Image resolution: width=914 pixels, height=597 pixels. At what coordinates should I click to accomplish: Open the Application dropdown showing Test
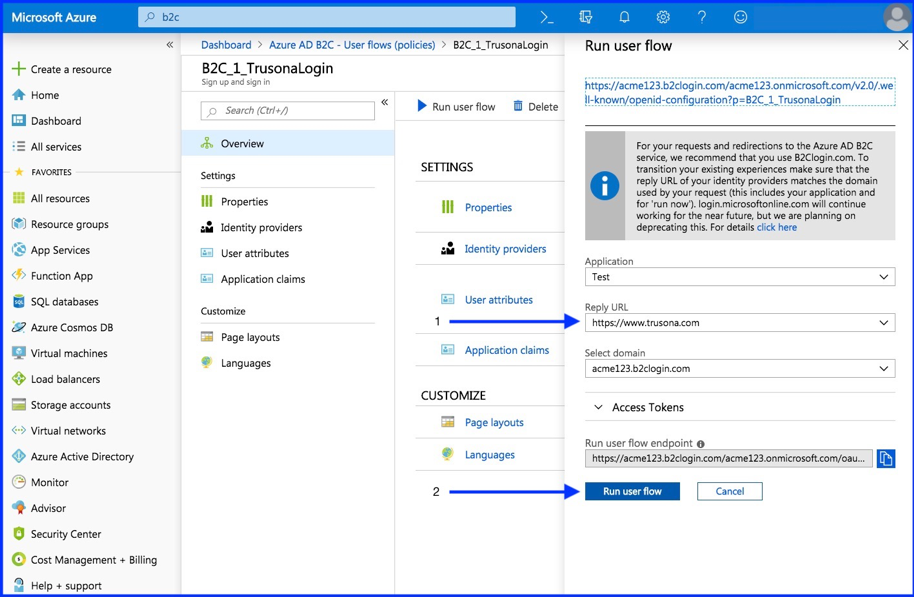(x=740, y=277)
